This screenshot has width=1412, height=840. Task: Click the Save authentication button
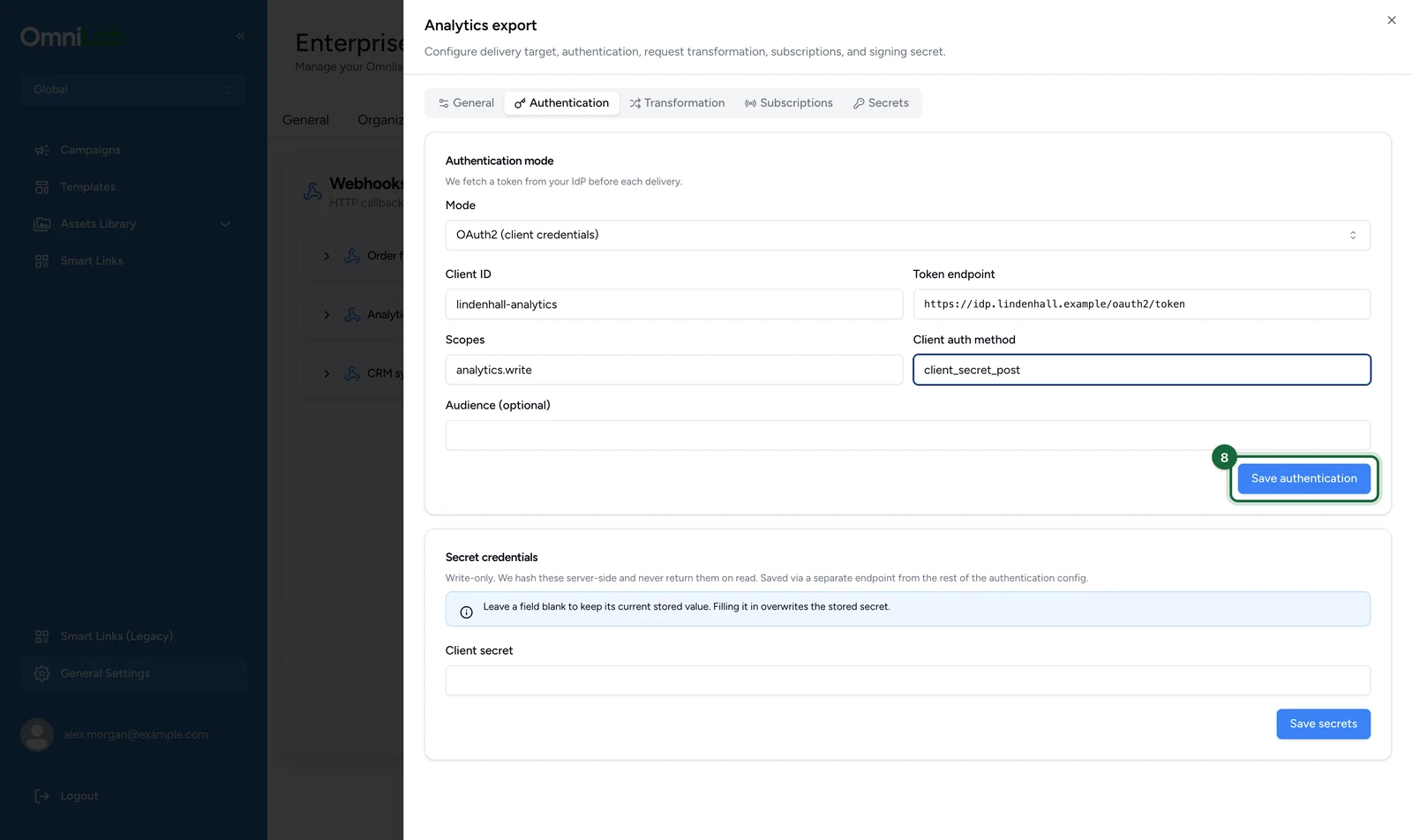tap(1304, 478)
